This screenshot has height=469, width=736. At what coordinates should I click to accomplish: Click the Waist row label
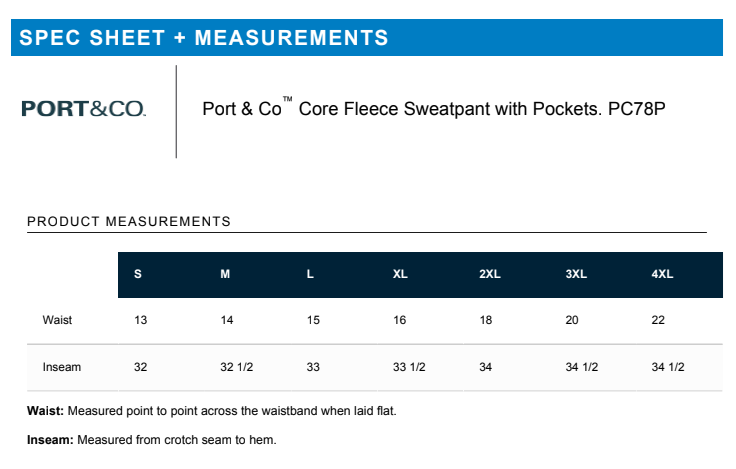[x=57, y=320]
